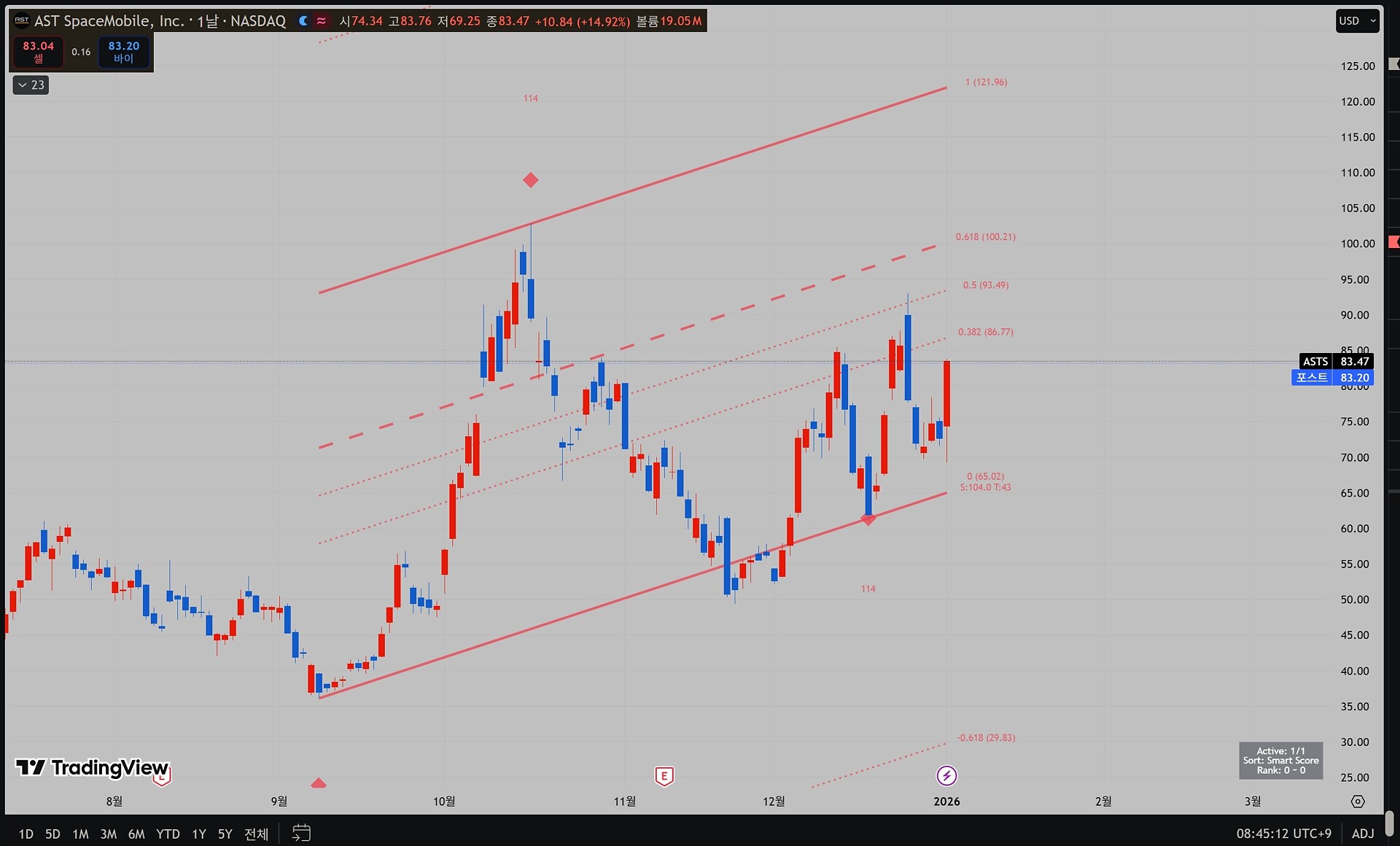
Task: Click the red diamond marker above October peak
Action: [531, 180]
